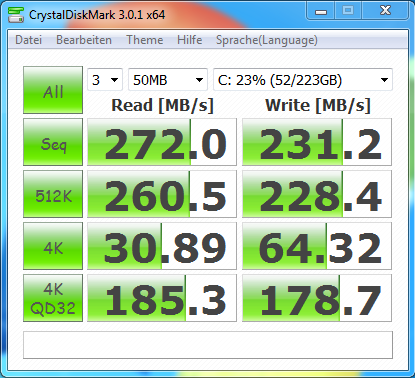Start the 4K QD32 benchmark test
The height and width of the screenshot is (378, 415).
[53, 298]
